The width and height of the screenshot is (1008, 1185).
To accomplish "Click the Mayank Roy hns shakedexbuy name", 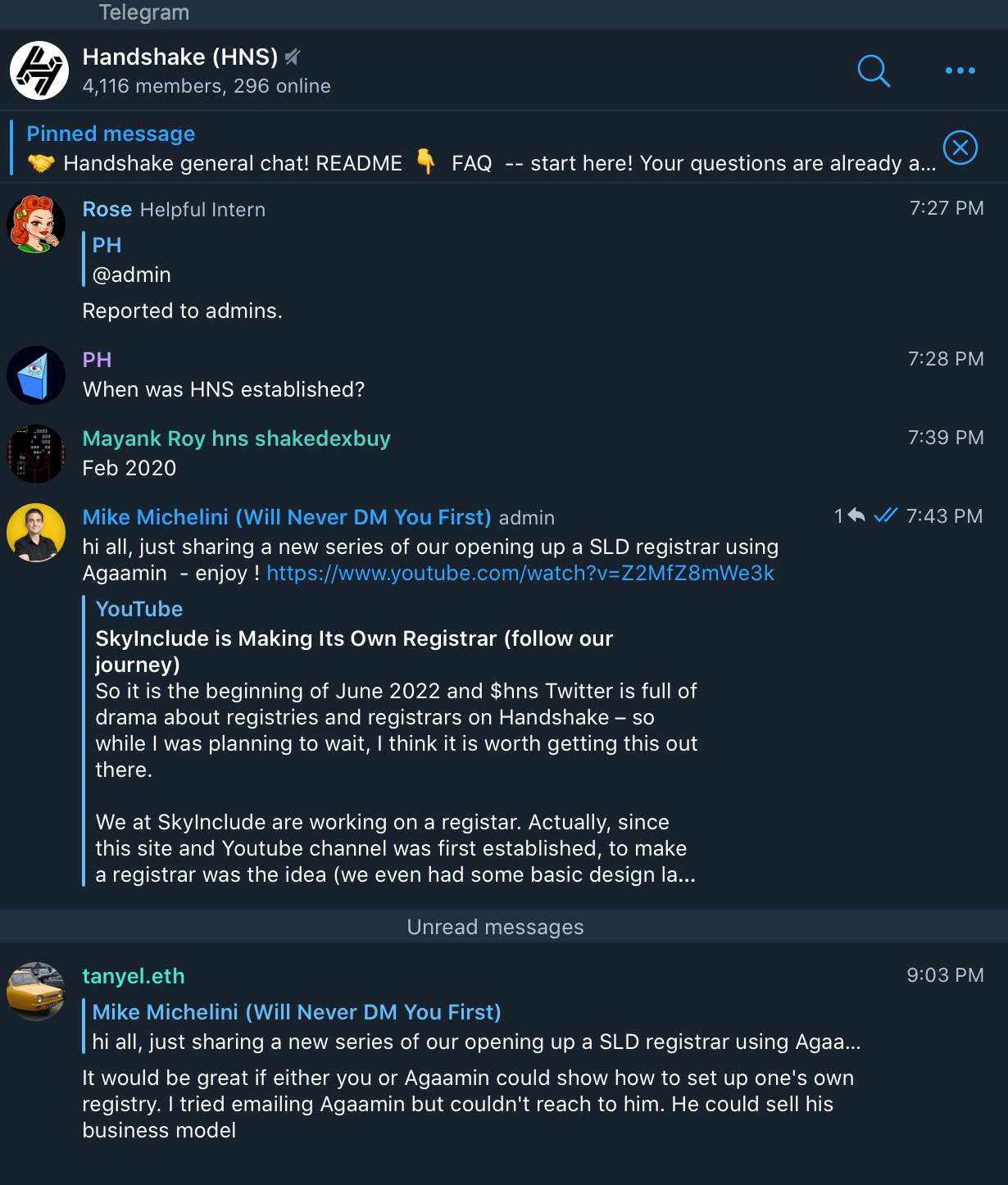I will (x=236, y=438).
